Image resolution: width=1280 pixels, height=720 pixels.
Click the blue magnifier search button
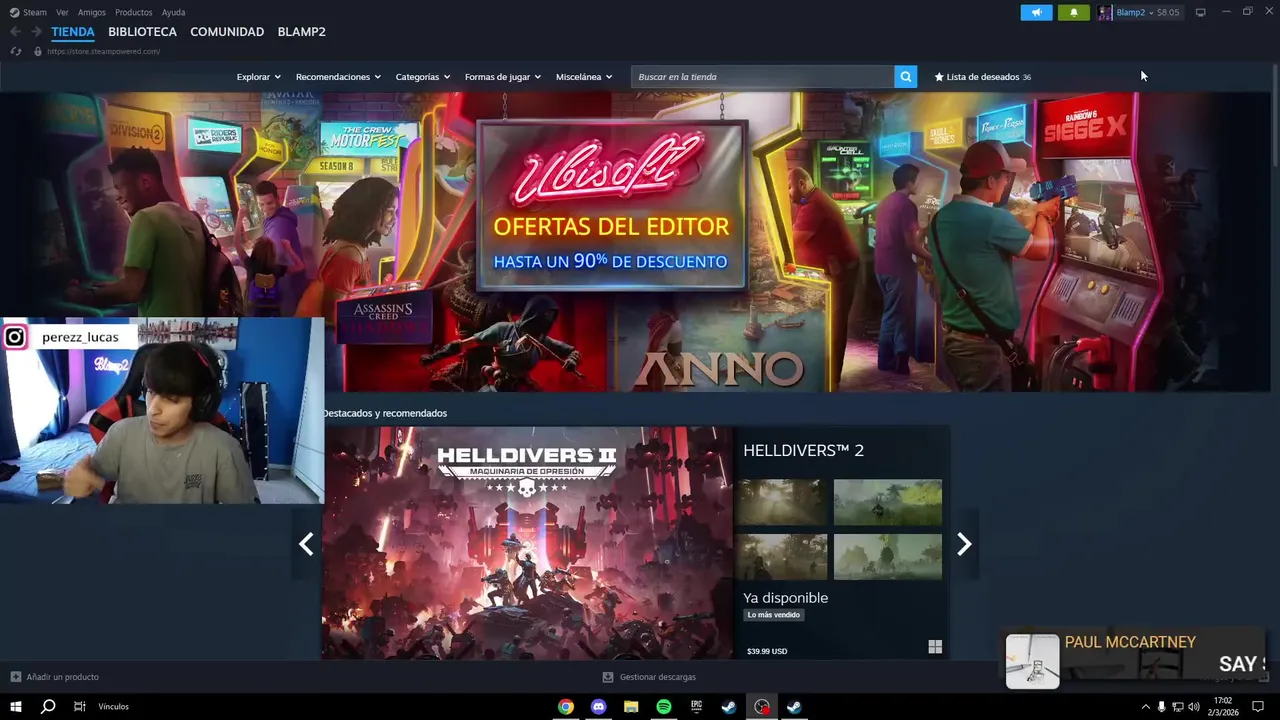coord(905,77)
